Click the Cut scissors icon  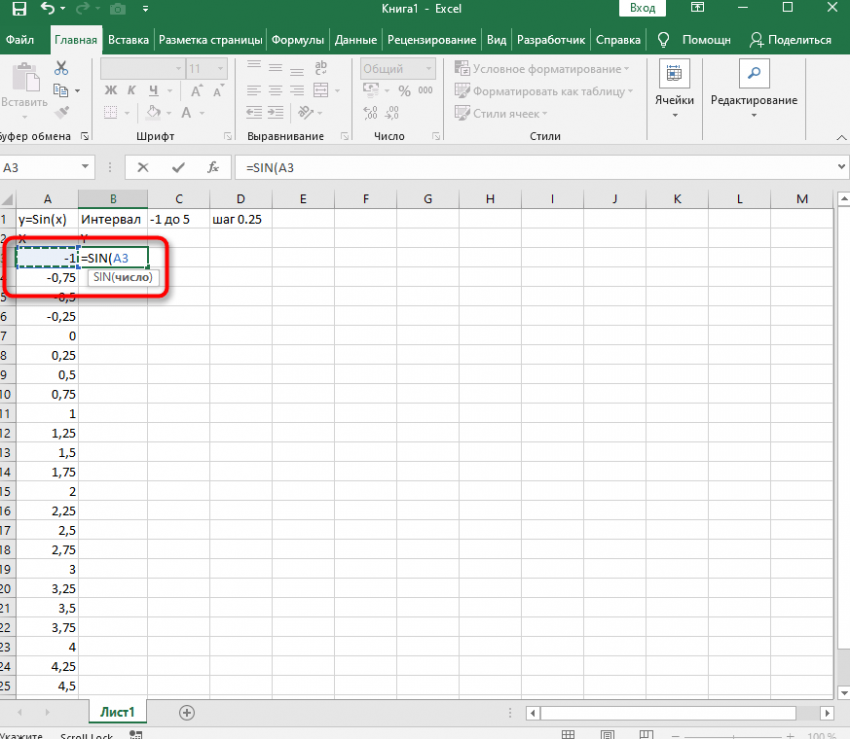coord(62,69)
